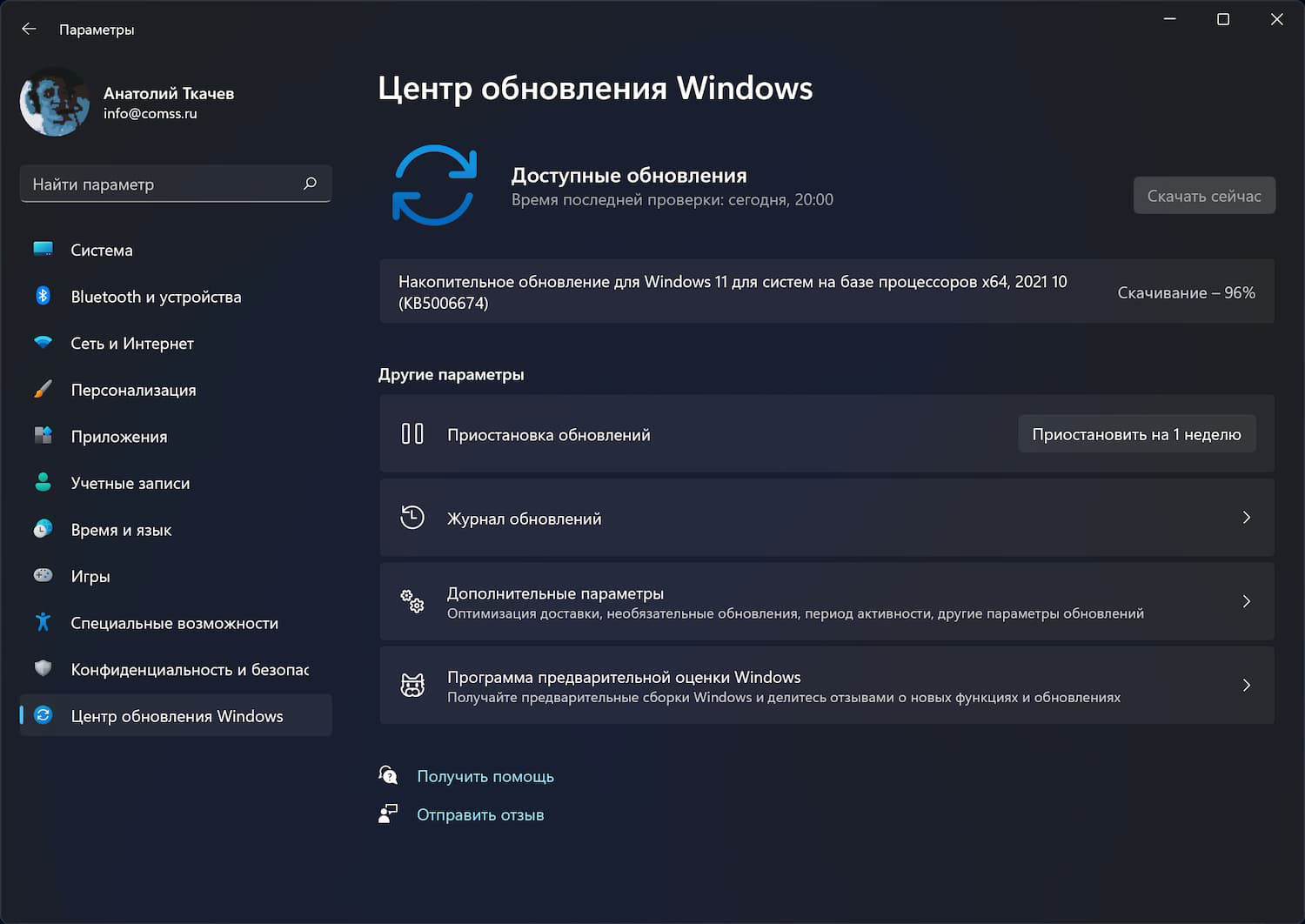Click the KB5006674 download progress row
Image resolution: width=1305 pixels, height=924 pixels.
pos(826,291)
